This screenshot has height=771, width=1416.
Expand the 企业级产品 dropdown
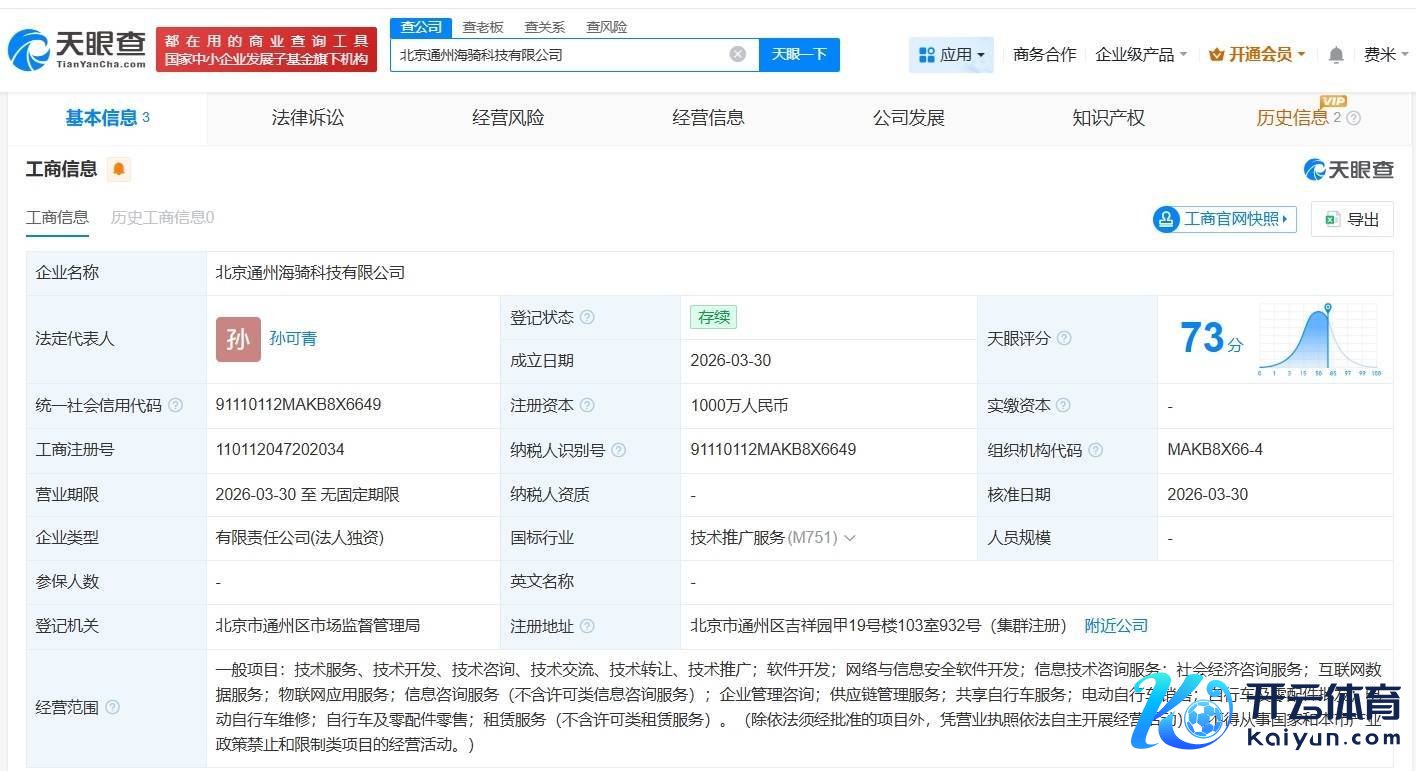(x=1141, y=55)
